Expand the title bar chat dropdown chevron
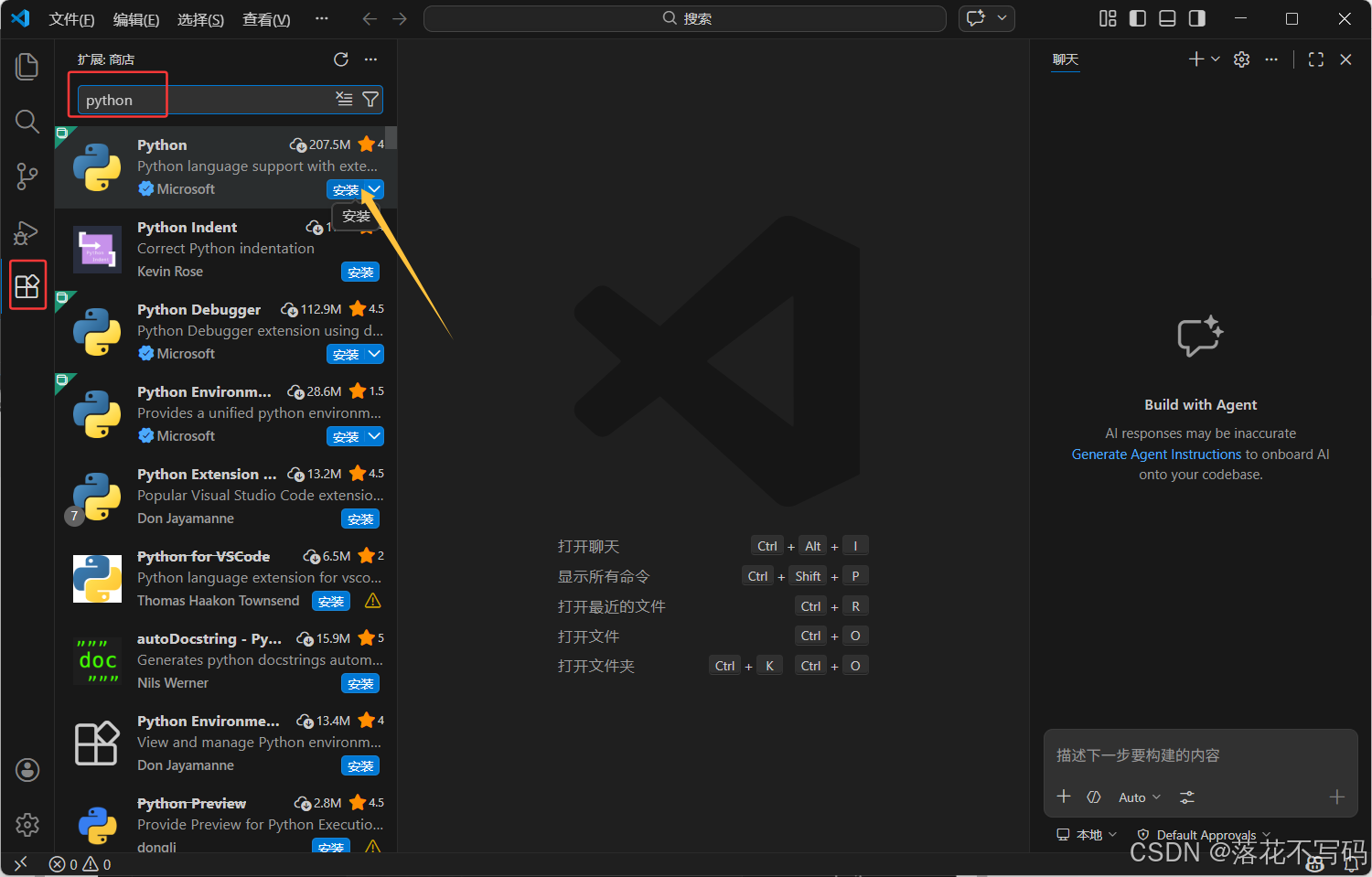This screenshot has width=1372, height=877. coord(1002,18)
